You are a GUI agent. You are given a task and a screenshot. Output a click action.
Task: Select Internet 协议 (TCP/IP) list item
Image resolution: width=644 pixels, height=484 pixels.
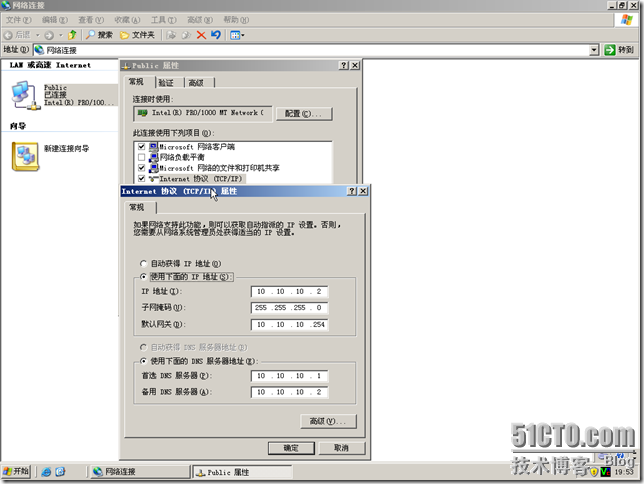coord(200,179)
